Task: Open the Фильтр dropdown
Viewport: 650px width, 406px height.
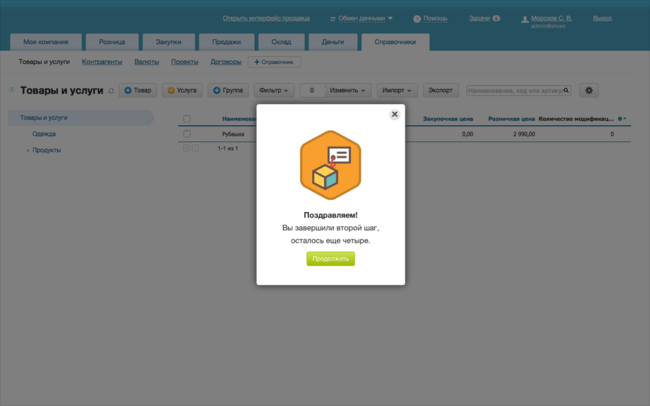Action: pos(274,90)
